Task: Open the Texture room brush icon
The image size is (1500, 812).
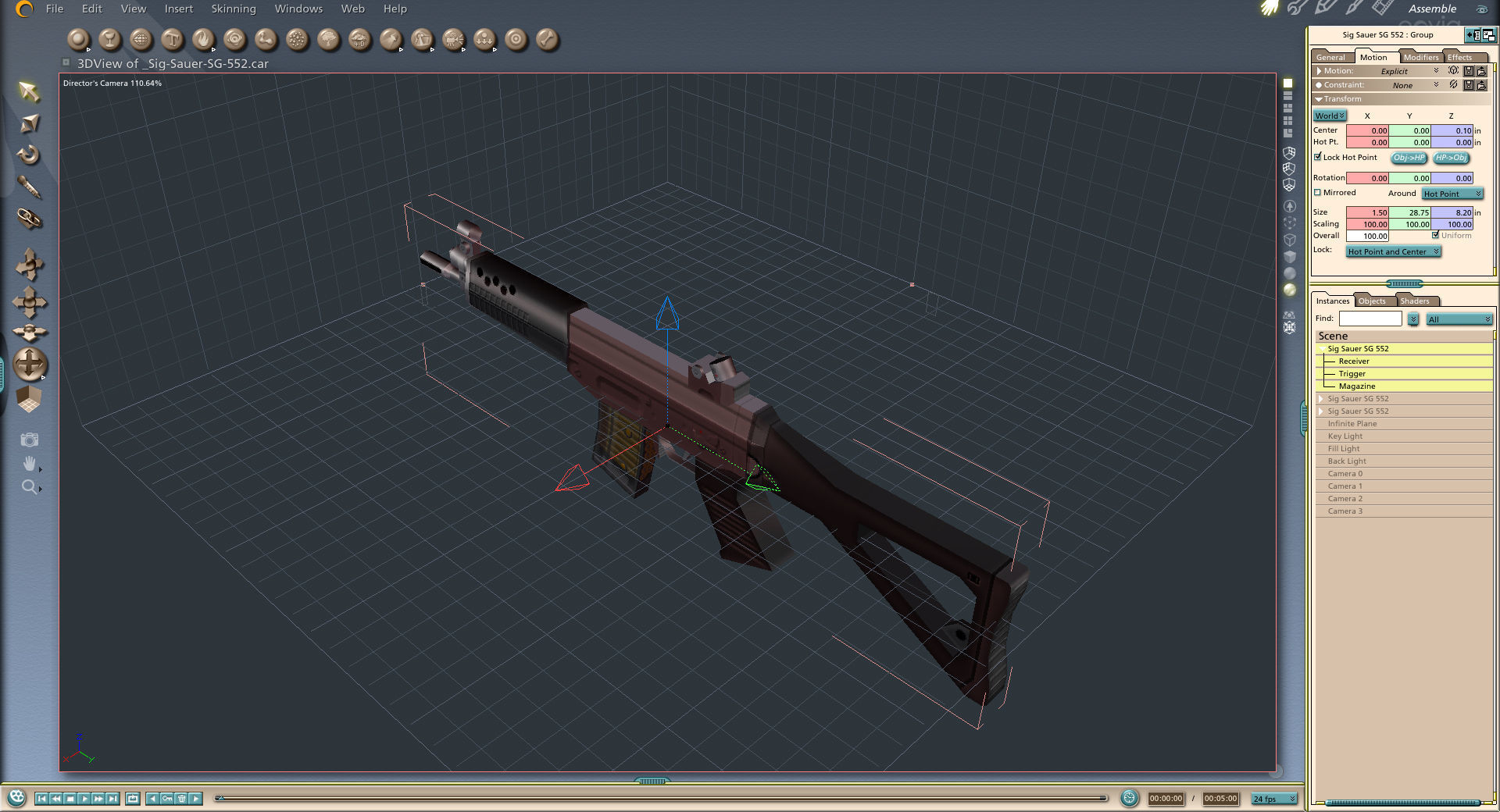Action: pos(1354,8)
